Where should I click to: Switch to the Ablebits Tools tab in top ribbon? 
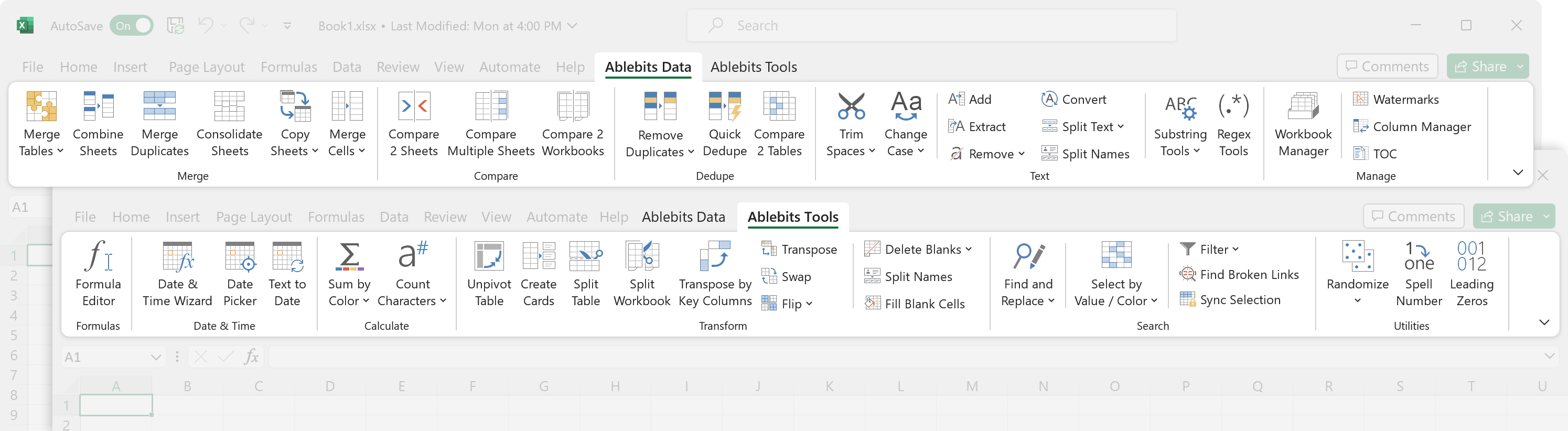tap(753, 67)
